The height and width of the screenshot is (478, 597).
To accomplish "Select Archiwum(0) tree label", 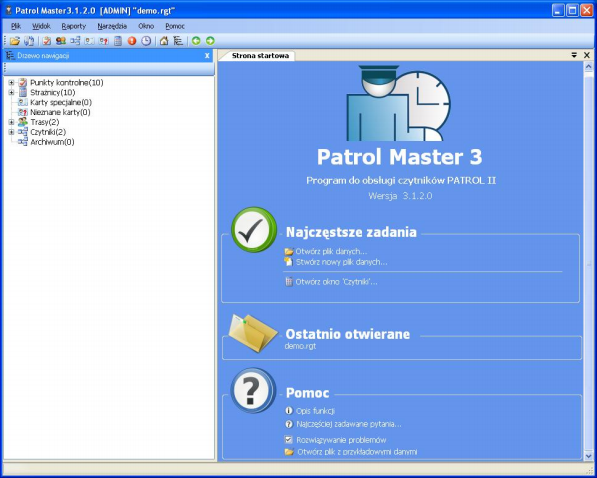I will 52,142.
